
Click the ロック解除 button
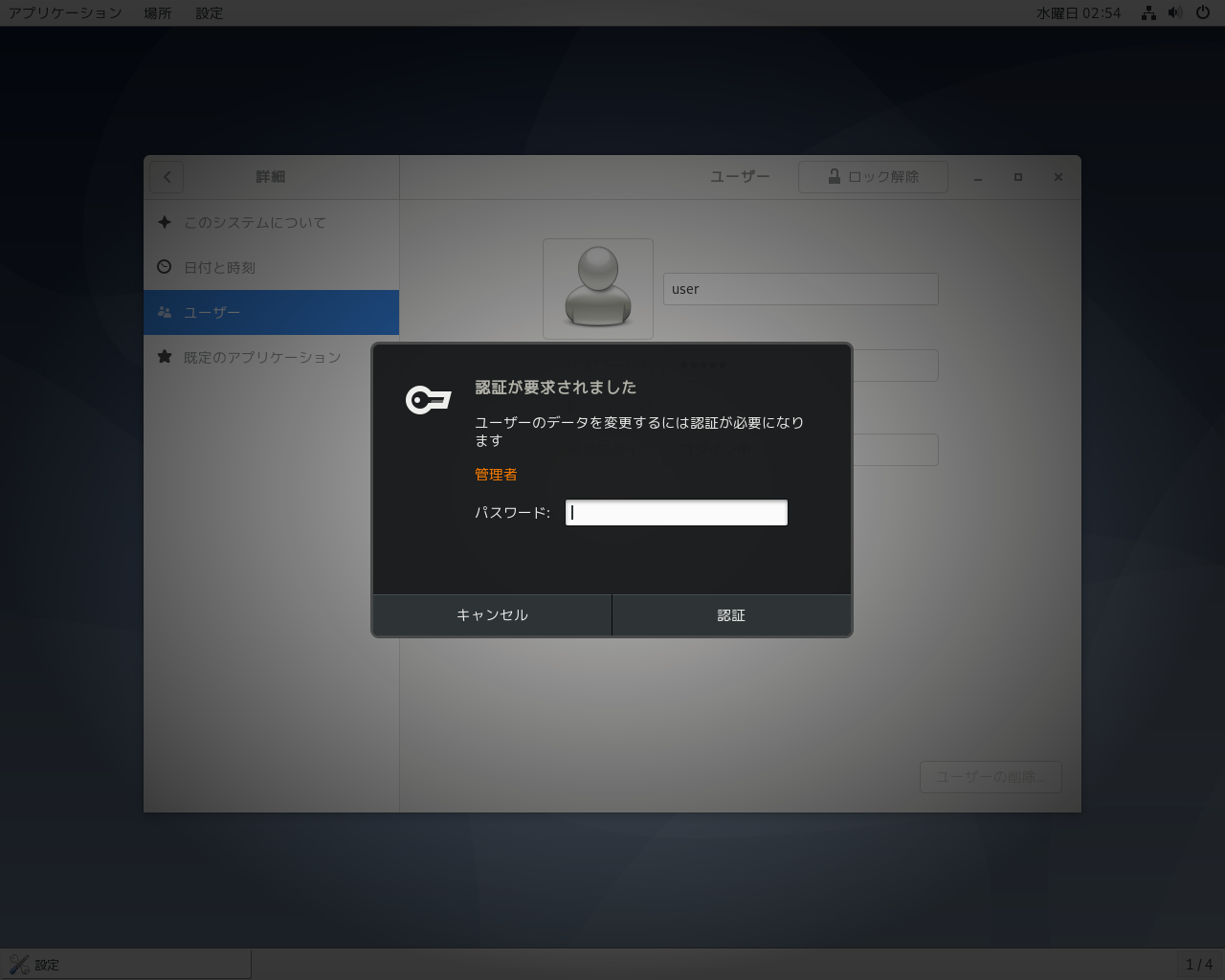(x=872, y=177)
